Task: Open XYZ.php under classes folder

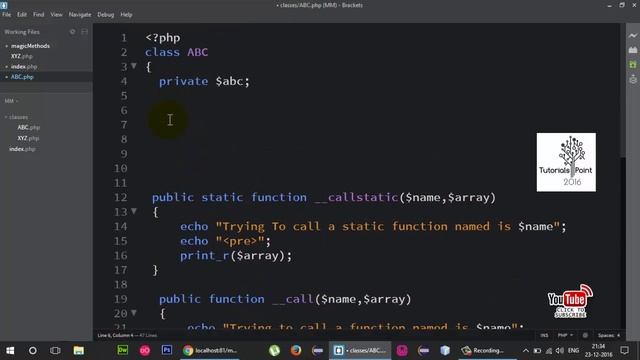Action: 28,138
